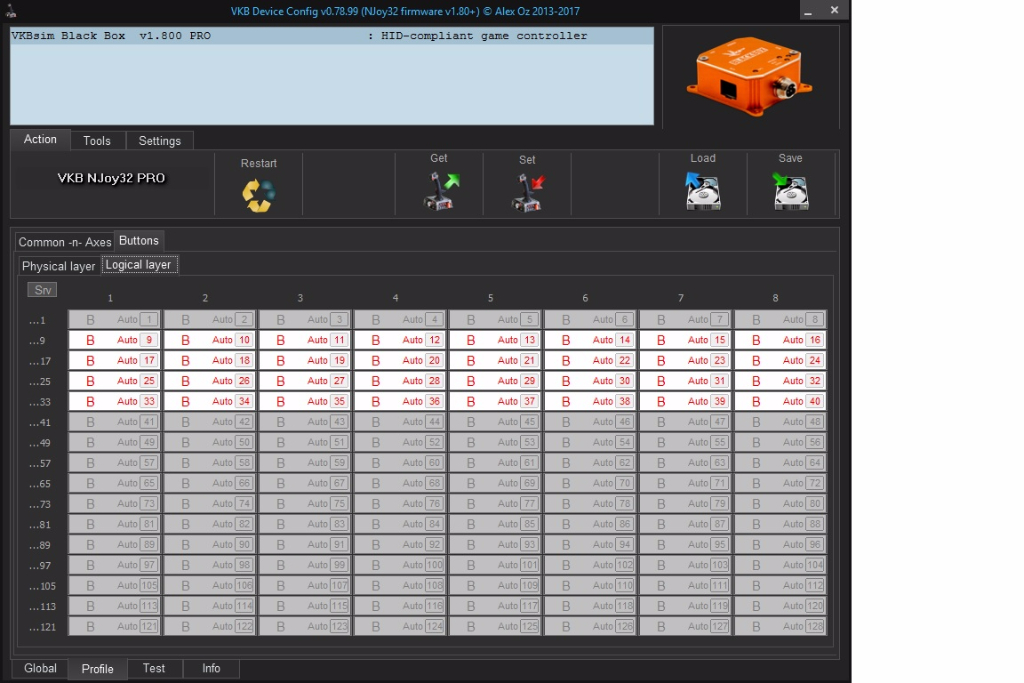The width and height of the screenshot is (1024, 683).
Task: Click the B icon of button 25
Action: click(90, 381)
